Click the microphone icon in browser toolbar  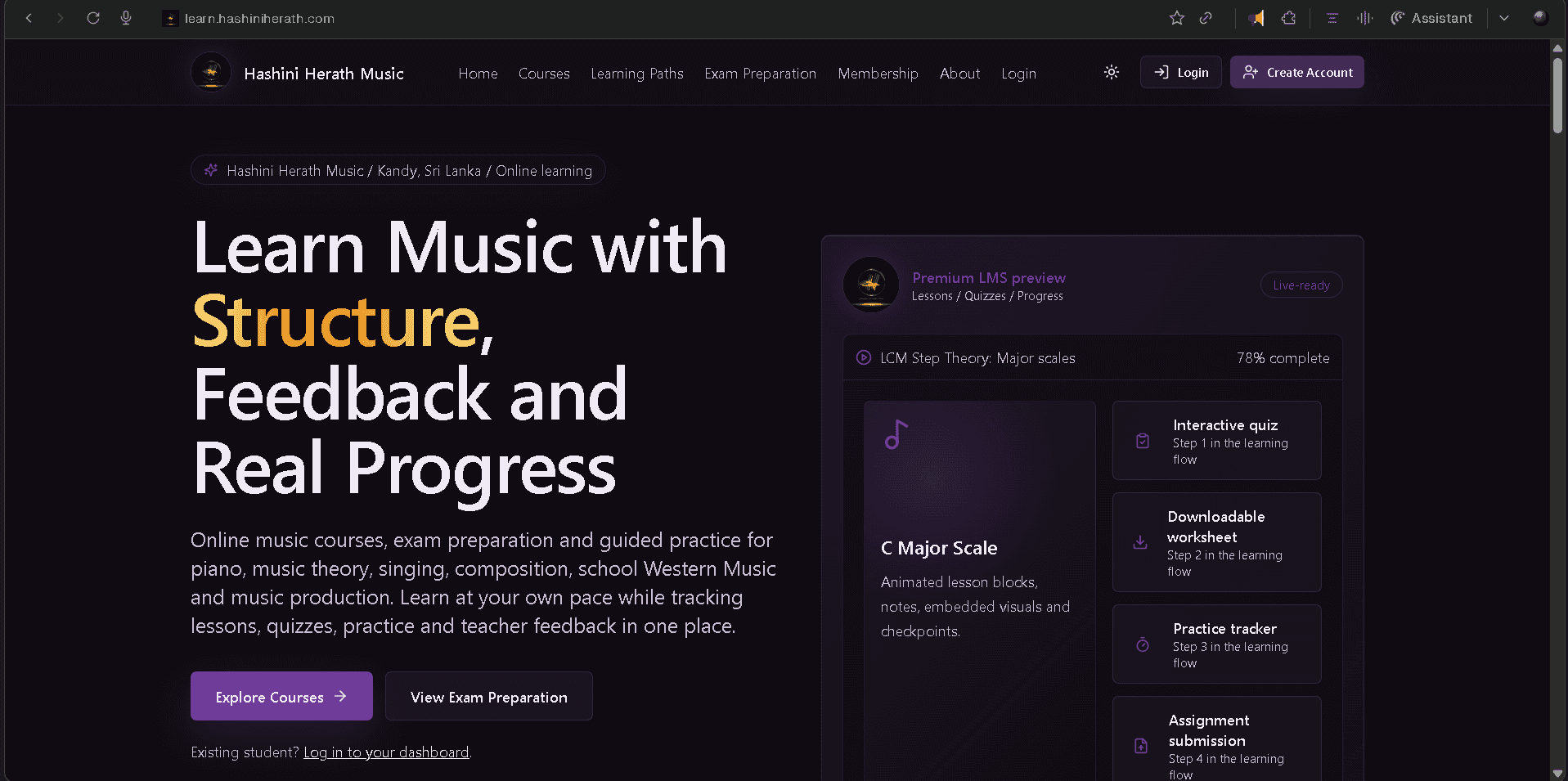pyautogui.click(x=126, y=18)
